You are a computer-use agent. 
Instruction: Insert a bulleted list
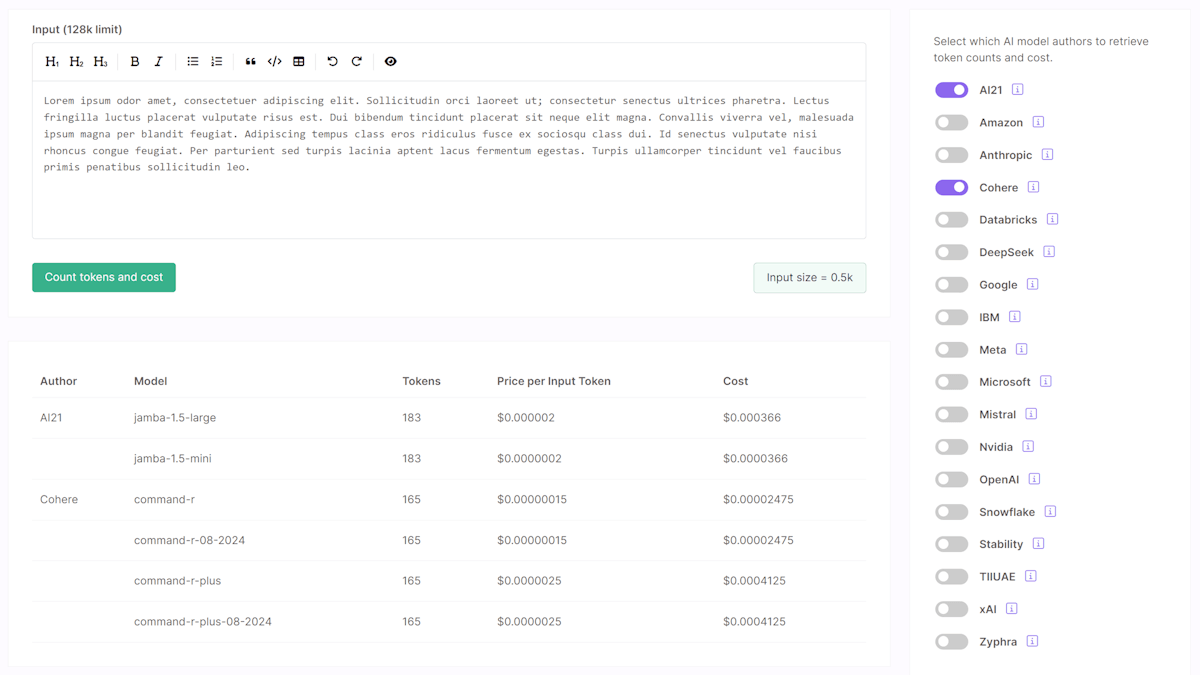coord(193,62)
